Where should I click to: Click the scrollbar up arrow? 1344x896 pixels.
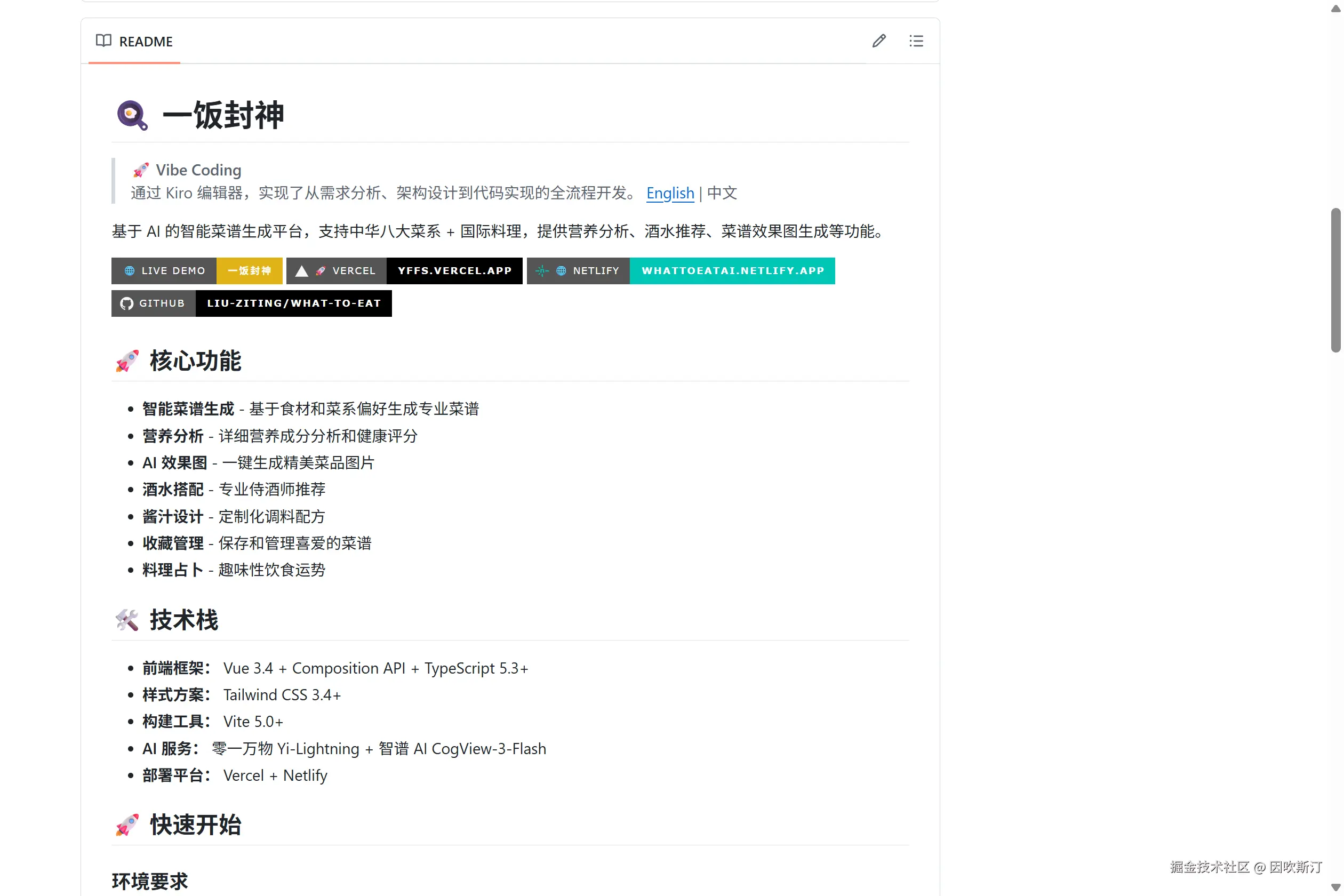(1336, 9)
